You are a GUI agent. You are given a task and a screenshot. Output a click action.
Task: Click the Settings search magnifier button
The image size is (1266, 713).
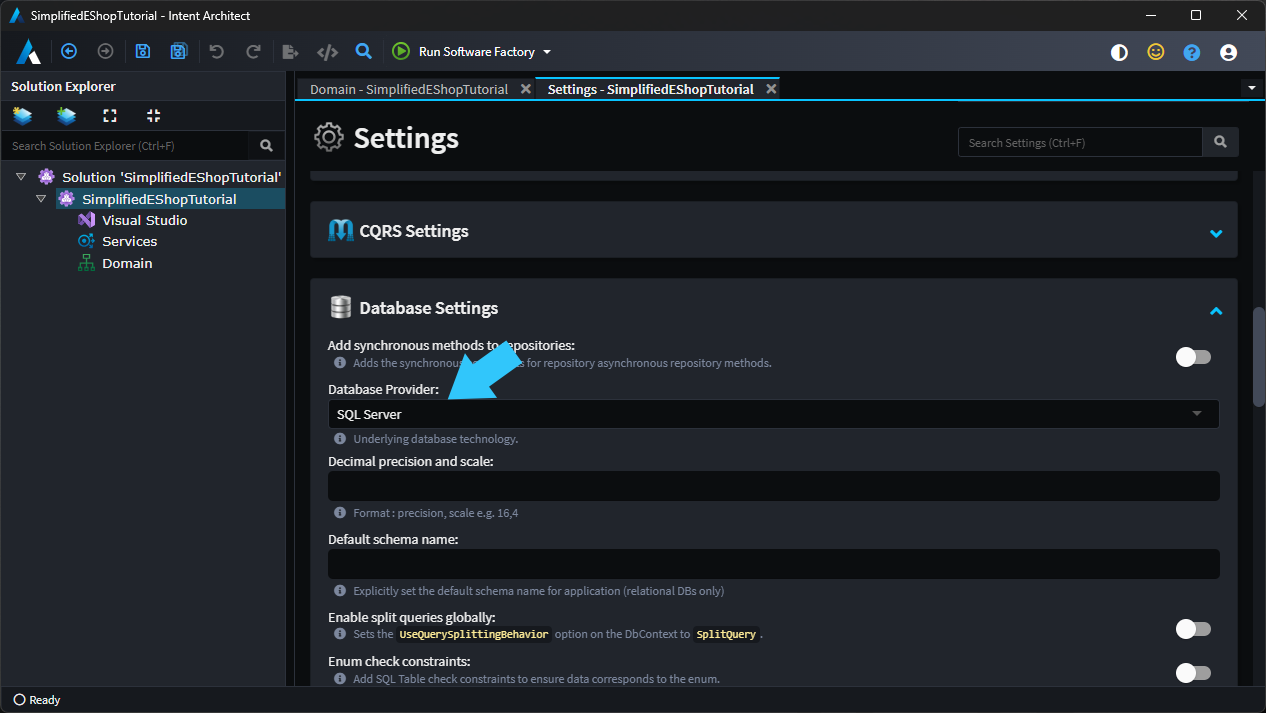pos(1220,142)
